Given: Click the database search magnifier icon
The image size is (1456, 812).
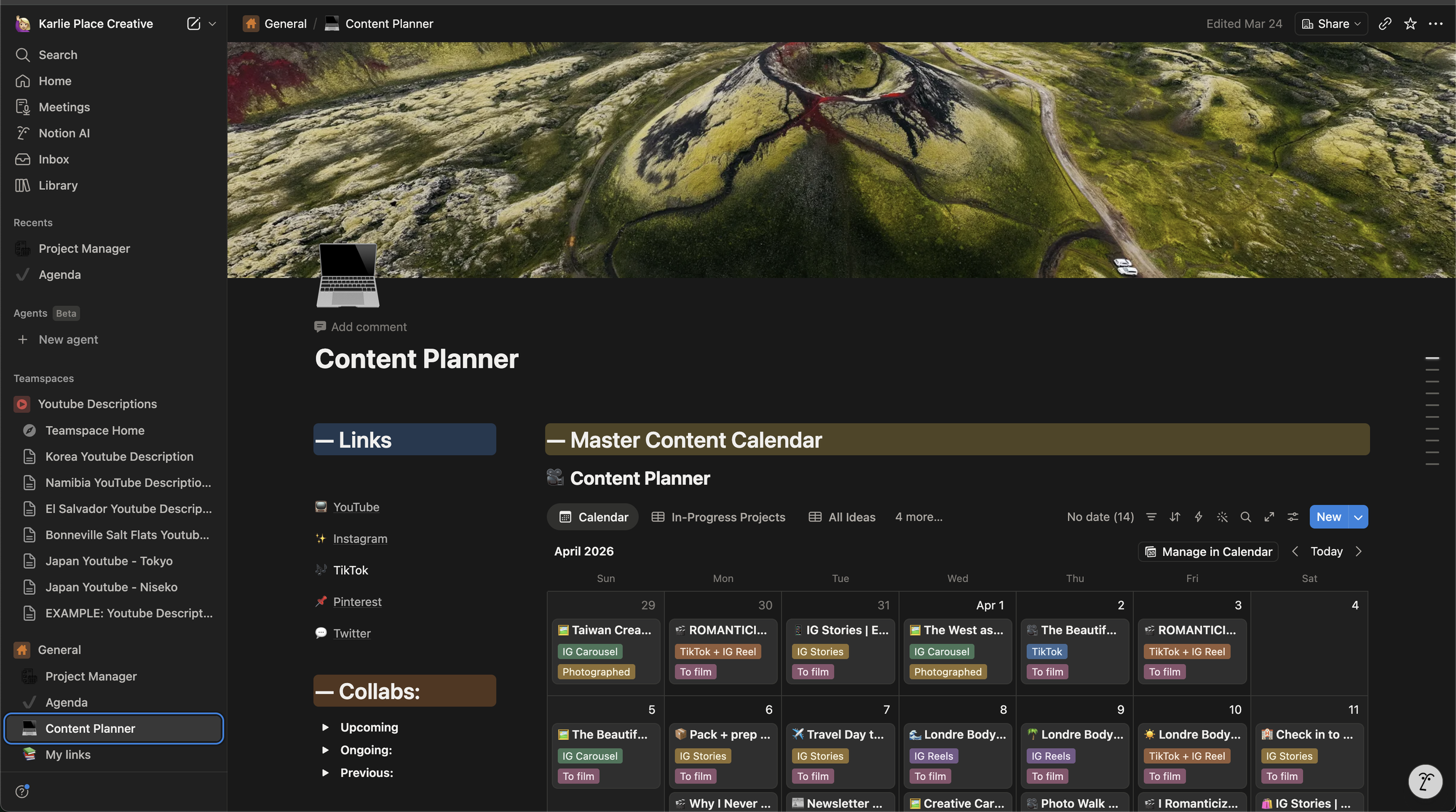Looking at the screenshot, I should 1246,517.
